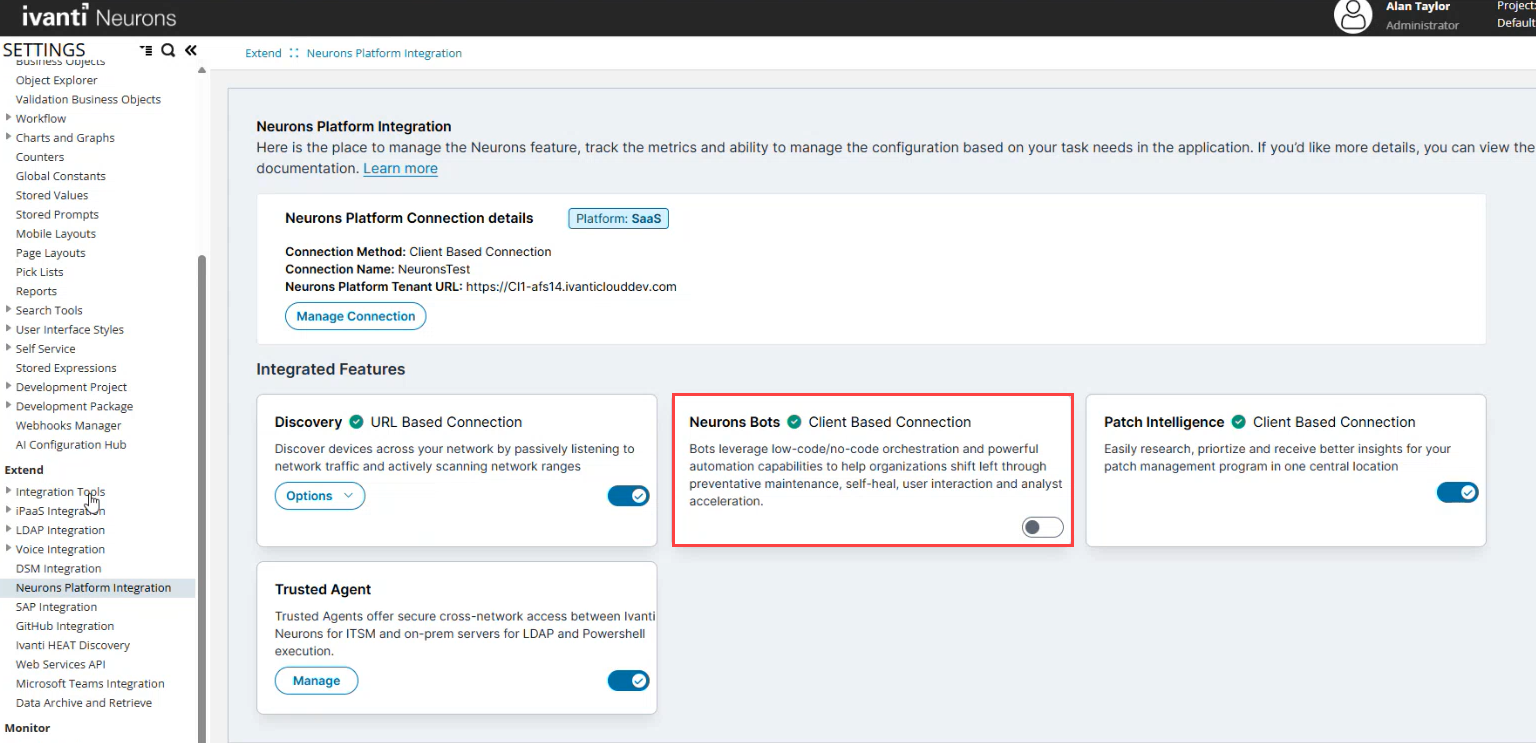Expand the Search Tools node arrow
This screenshot has height=743, width=1536.
pos(9,310)
